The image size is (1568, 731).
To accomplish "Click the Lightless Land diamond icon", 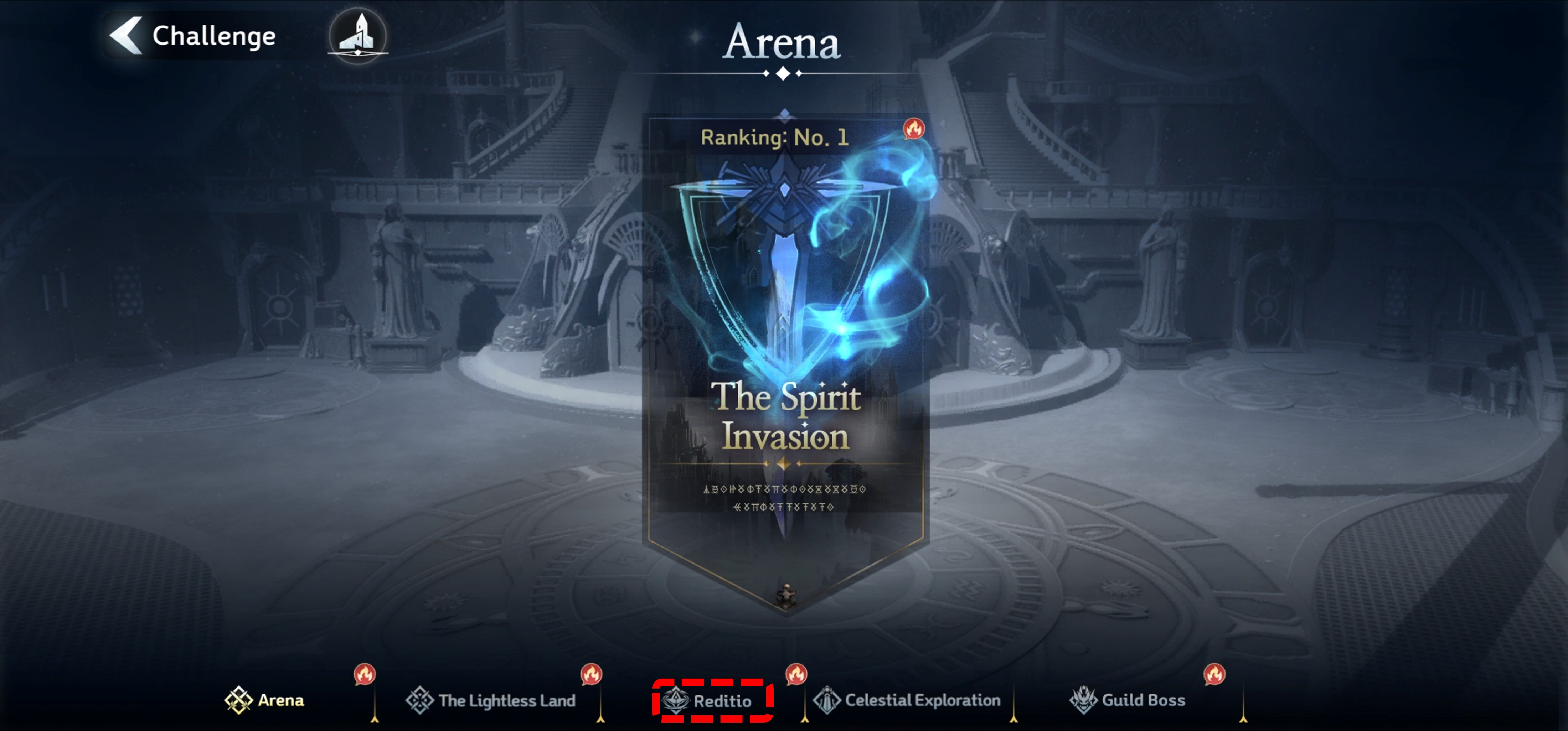I will pyautogui.click(x=420, y=700).
